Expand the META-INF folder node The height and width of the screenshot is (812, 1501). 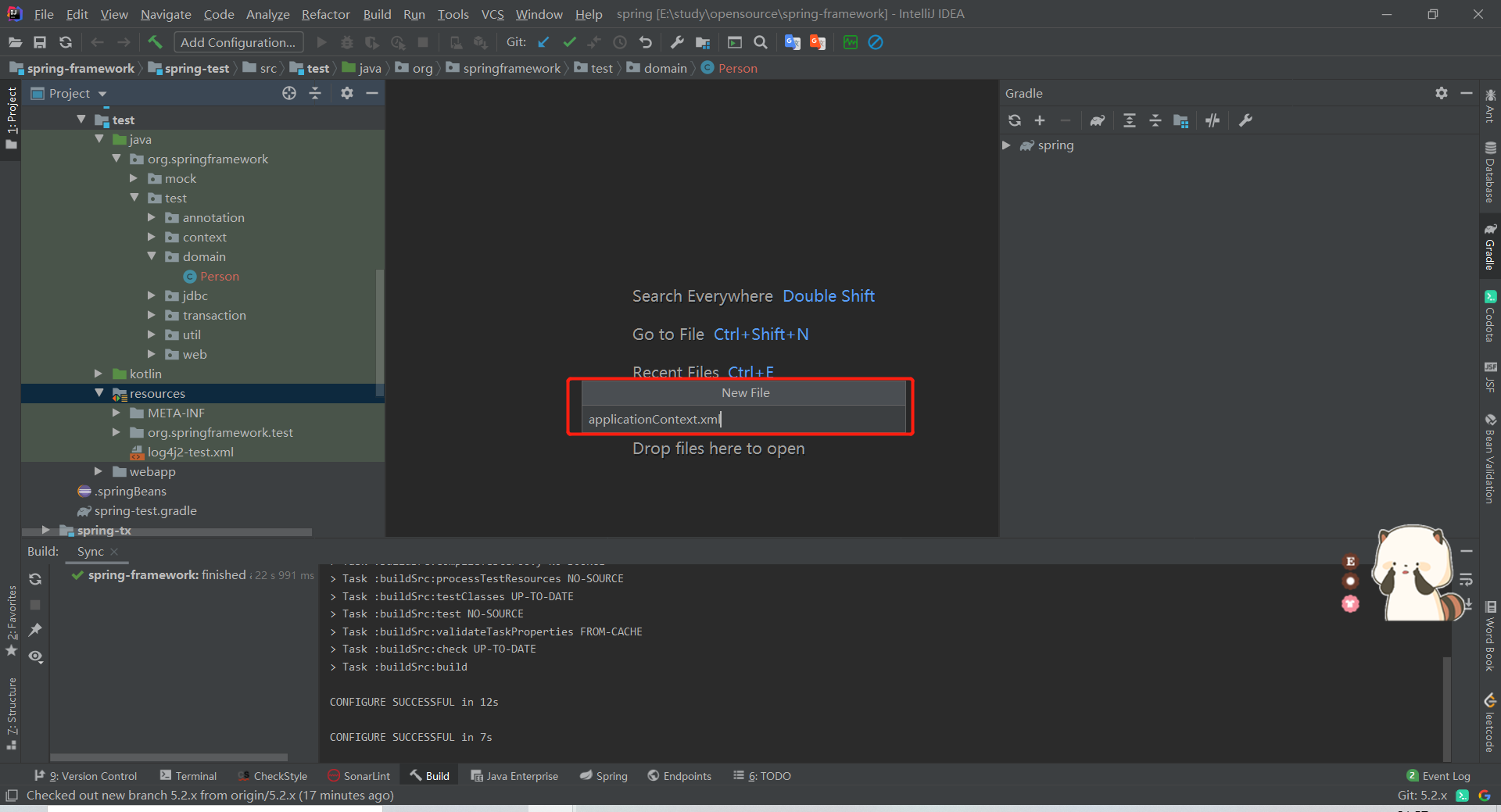pos(116,413)
